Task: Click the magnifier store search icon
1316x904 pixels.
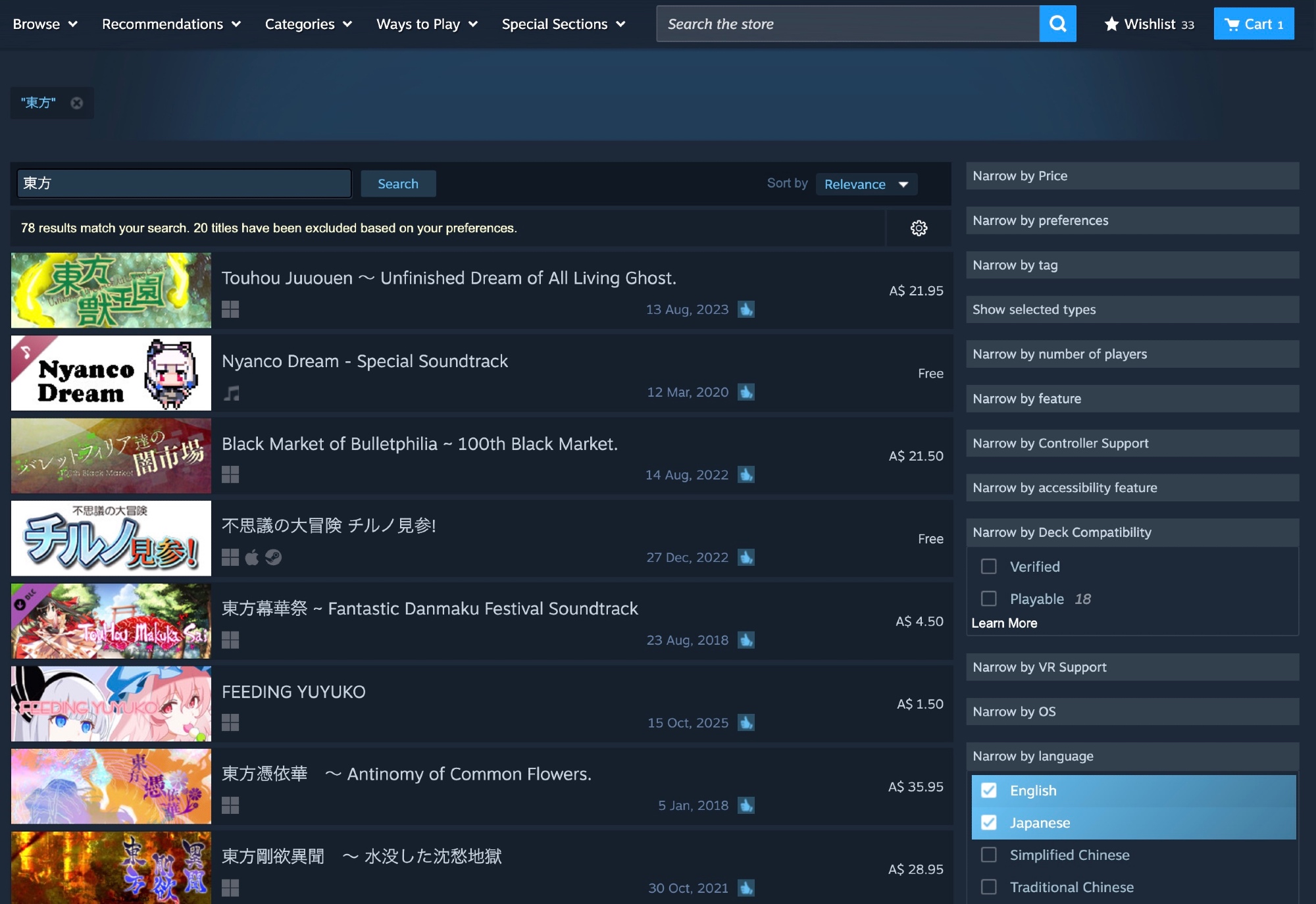Action: (x=1057, y=24)
